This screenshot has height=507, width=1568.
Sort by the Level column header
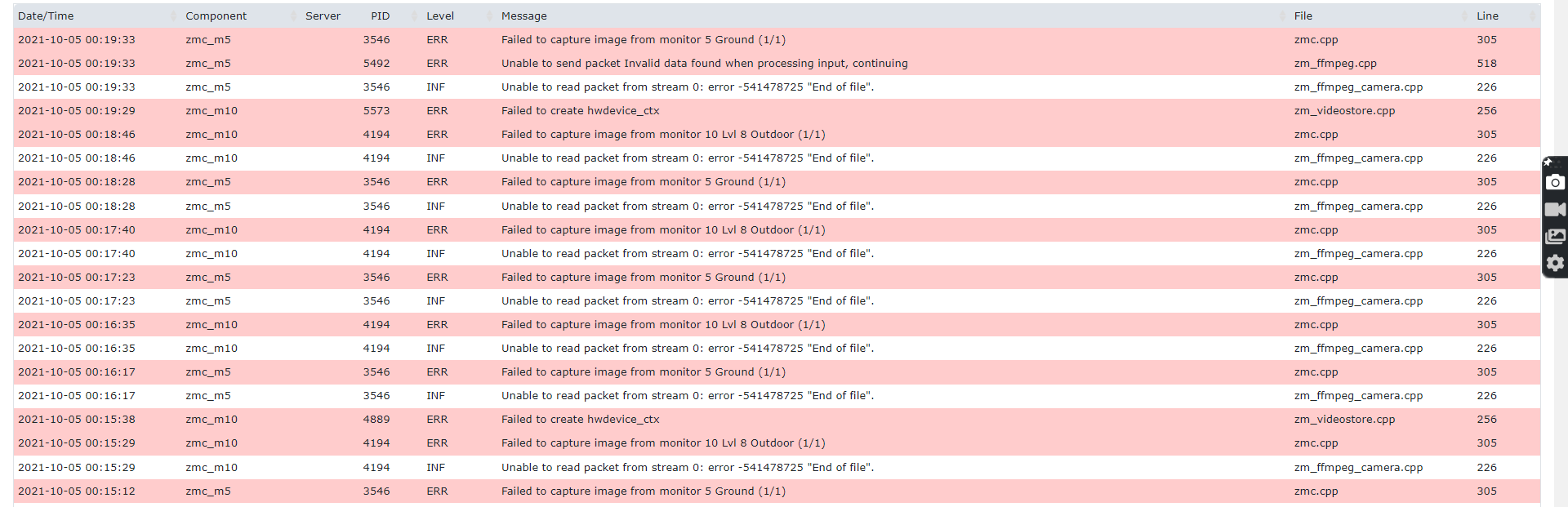(x=440, y=16)
